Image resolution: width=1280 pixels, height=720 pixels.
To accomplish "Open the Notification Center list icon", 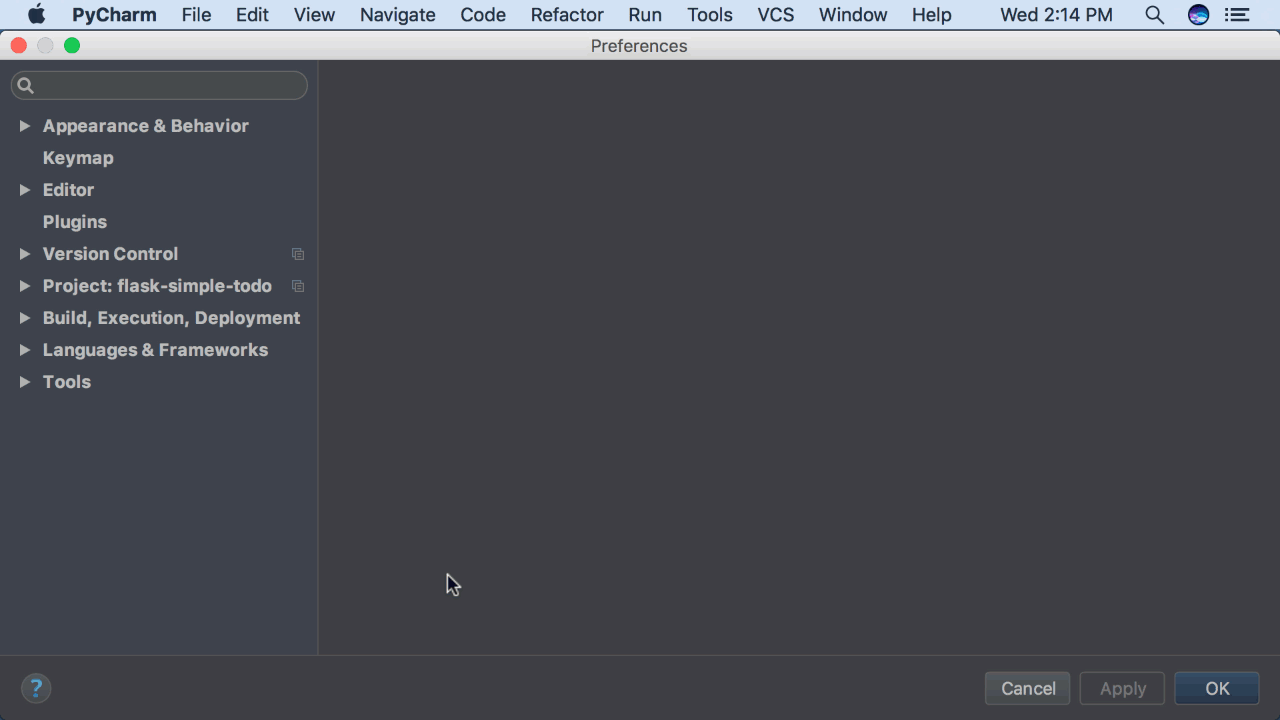I will [1237, 15].
